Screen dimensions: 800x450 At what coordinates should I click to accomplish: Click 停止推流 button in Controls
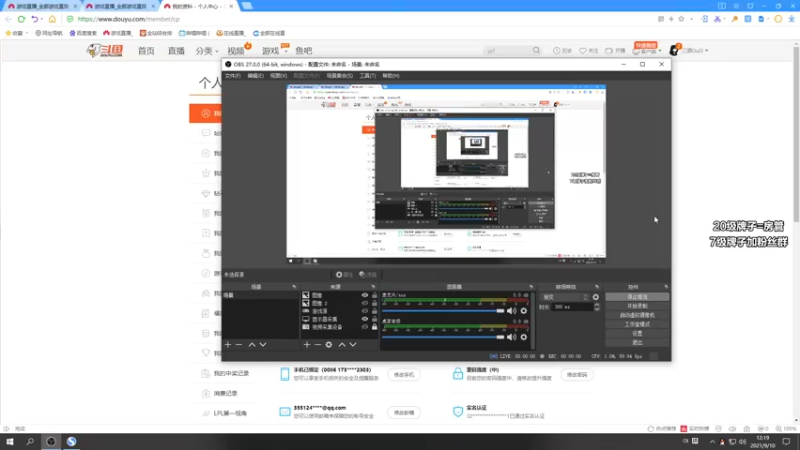(x=637, y=297)
